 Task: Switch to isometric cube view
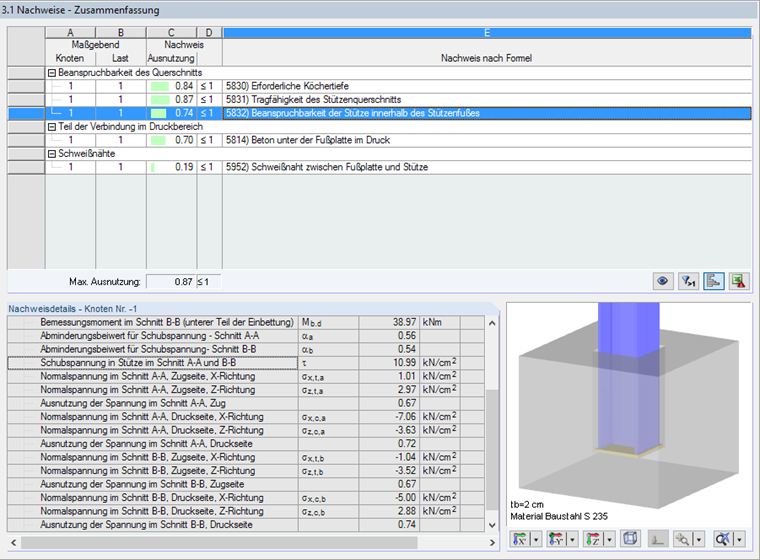630,539
